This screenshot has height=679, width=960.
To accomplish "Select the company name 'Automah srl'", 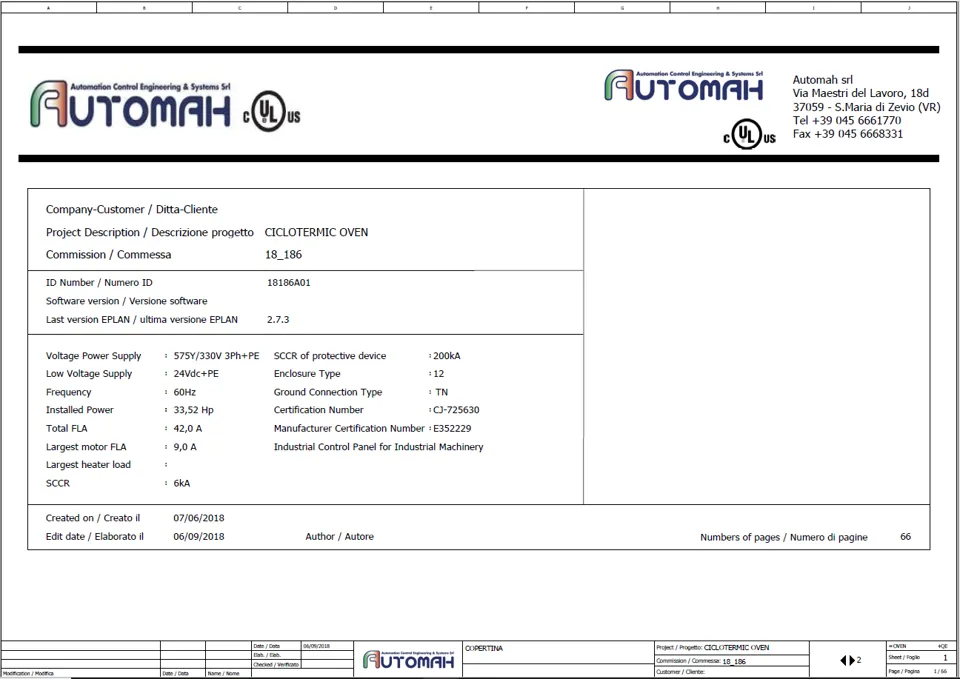I will point(822,80).
